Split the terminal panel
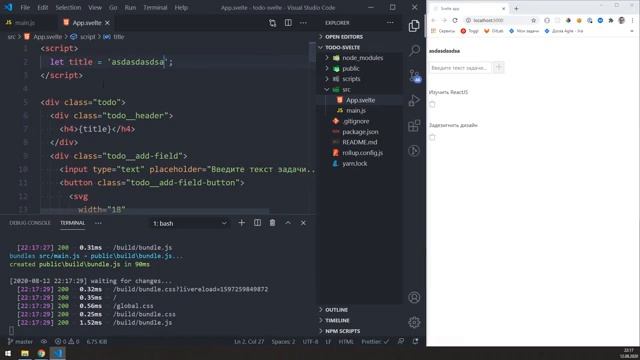This screenshot has width=640, height=360. click(257, 223)
